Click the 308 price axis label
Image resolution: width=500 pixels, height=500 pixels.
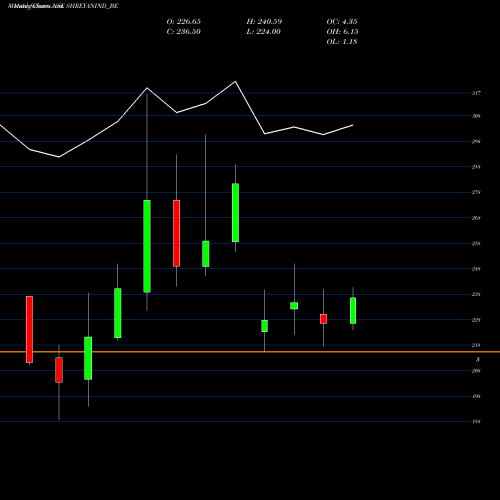click(476, 116)
